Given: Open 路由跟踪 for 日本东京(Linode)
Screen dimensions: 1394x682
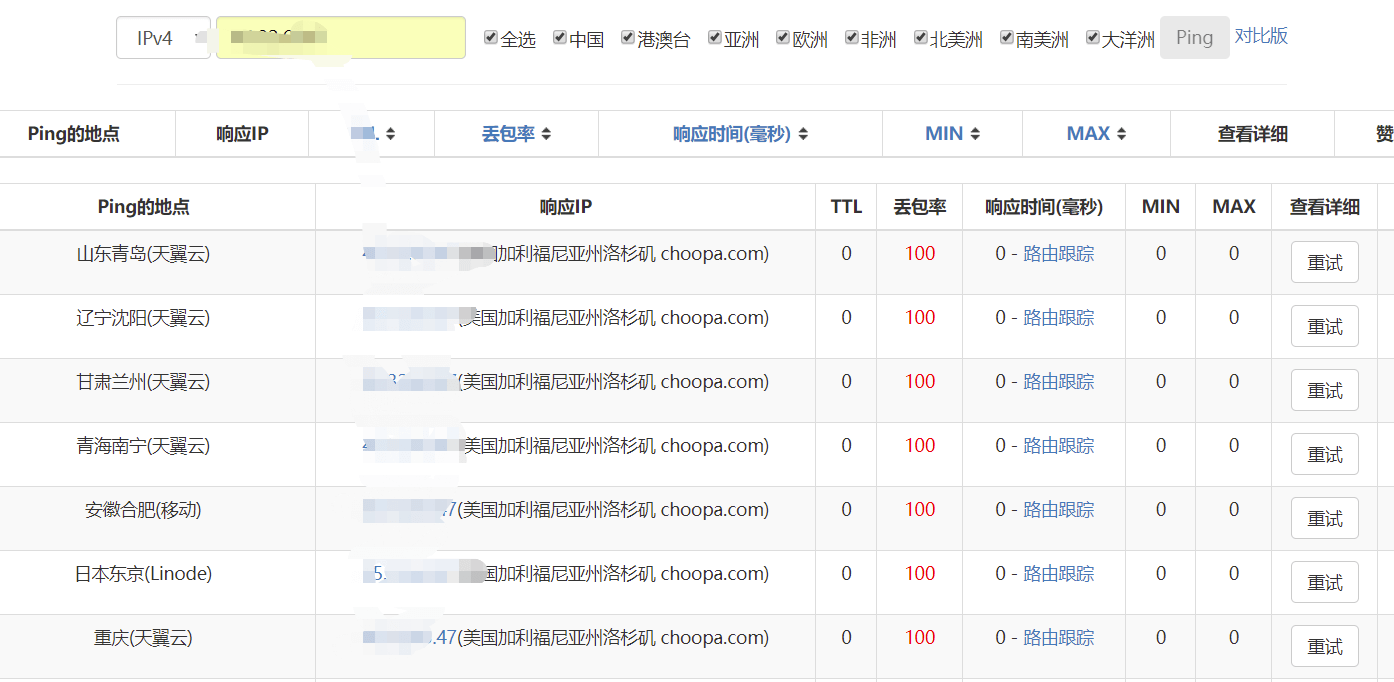Looking at the screenshot, I should point(1058,574).
